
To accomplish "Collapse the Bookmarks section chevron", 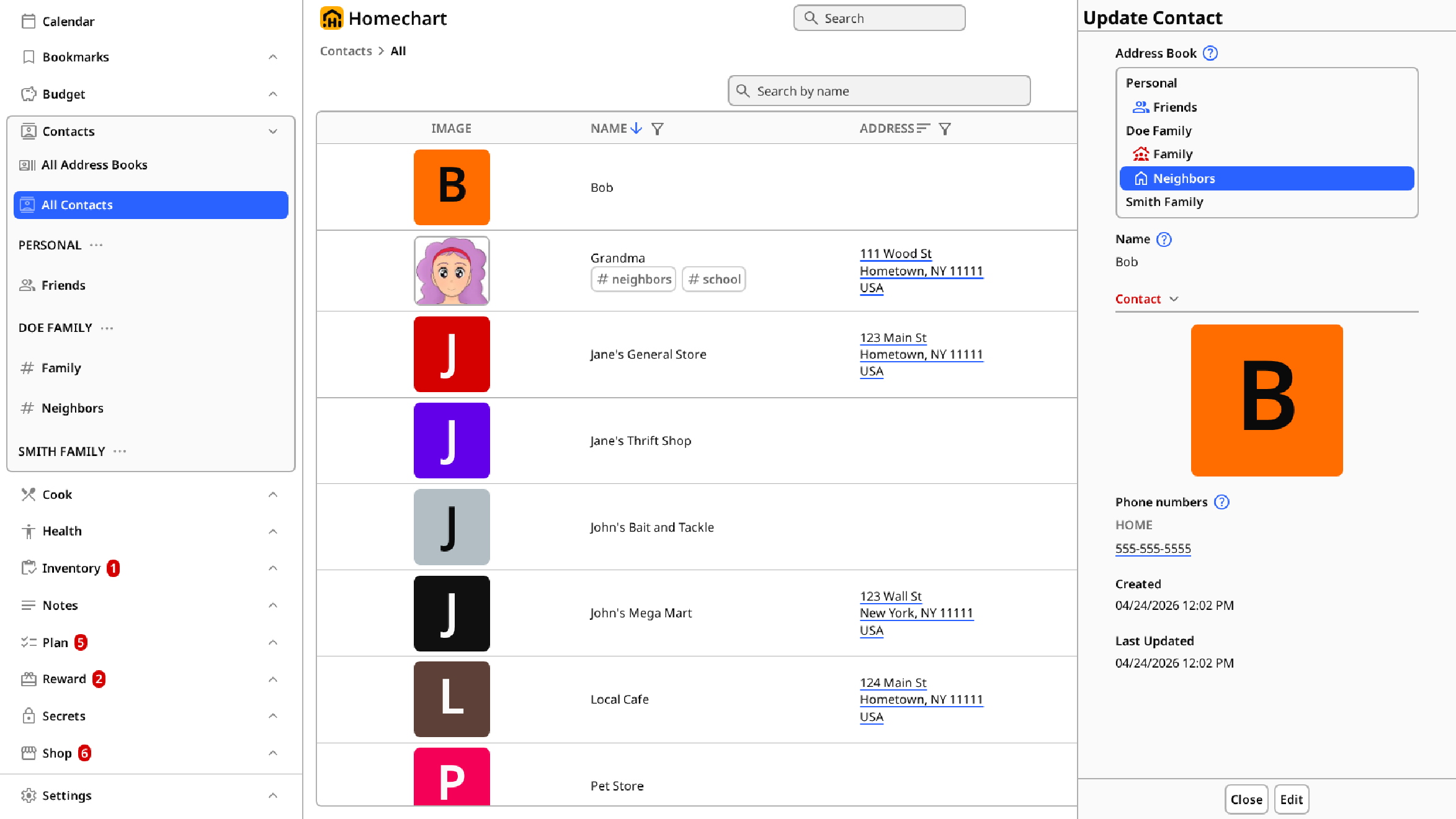I will pyautogui.click(x=273, y=56).
